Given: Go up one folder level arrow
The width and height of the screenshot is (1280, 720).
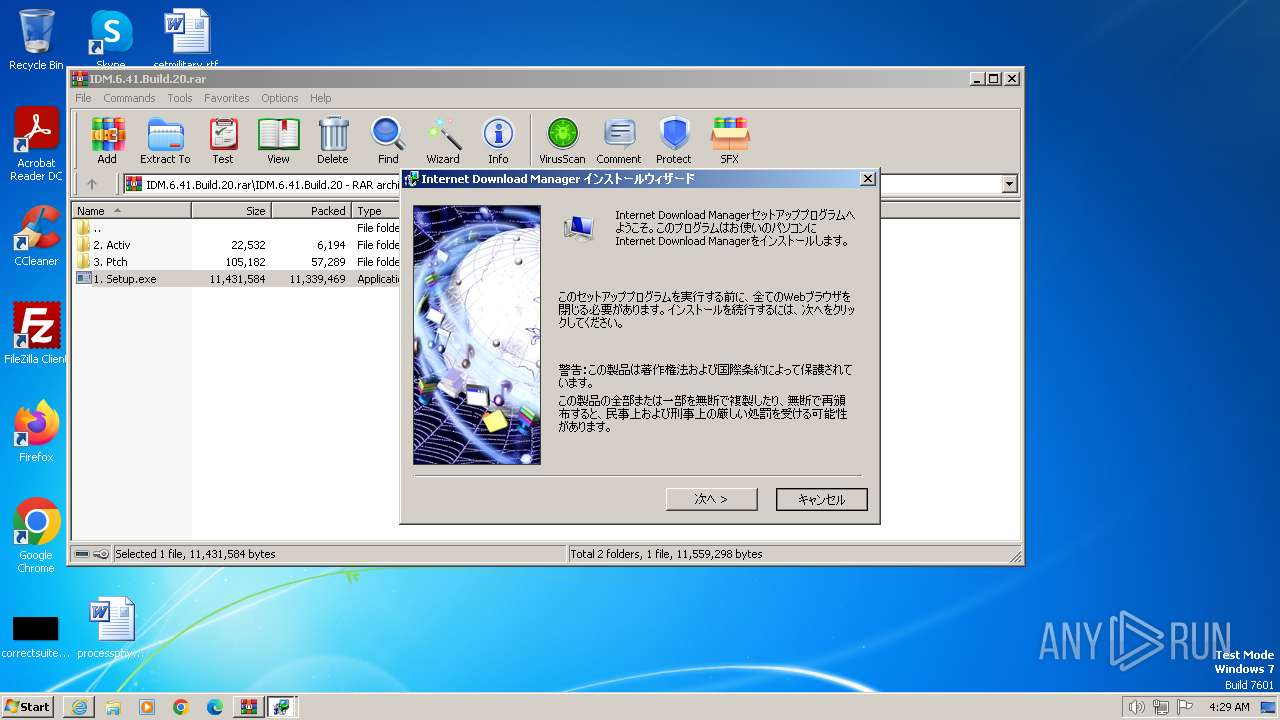Looking at the screenshot, I should [92, 184].
